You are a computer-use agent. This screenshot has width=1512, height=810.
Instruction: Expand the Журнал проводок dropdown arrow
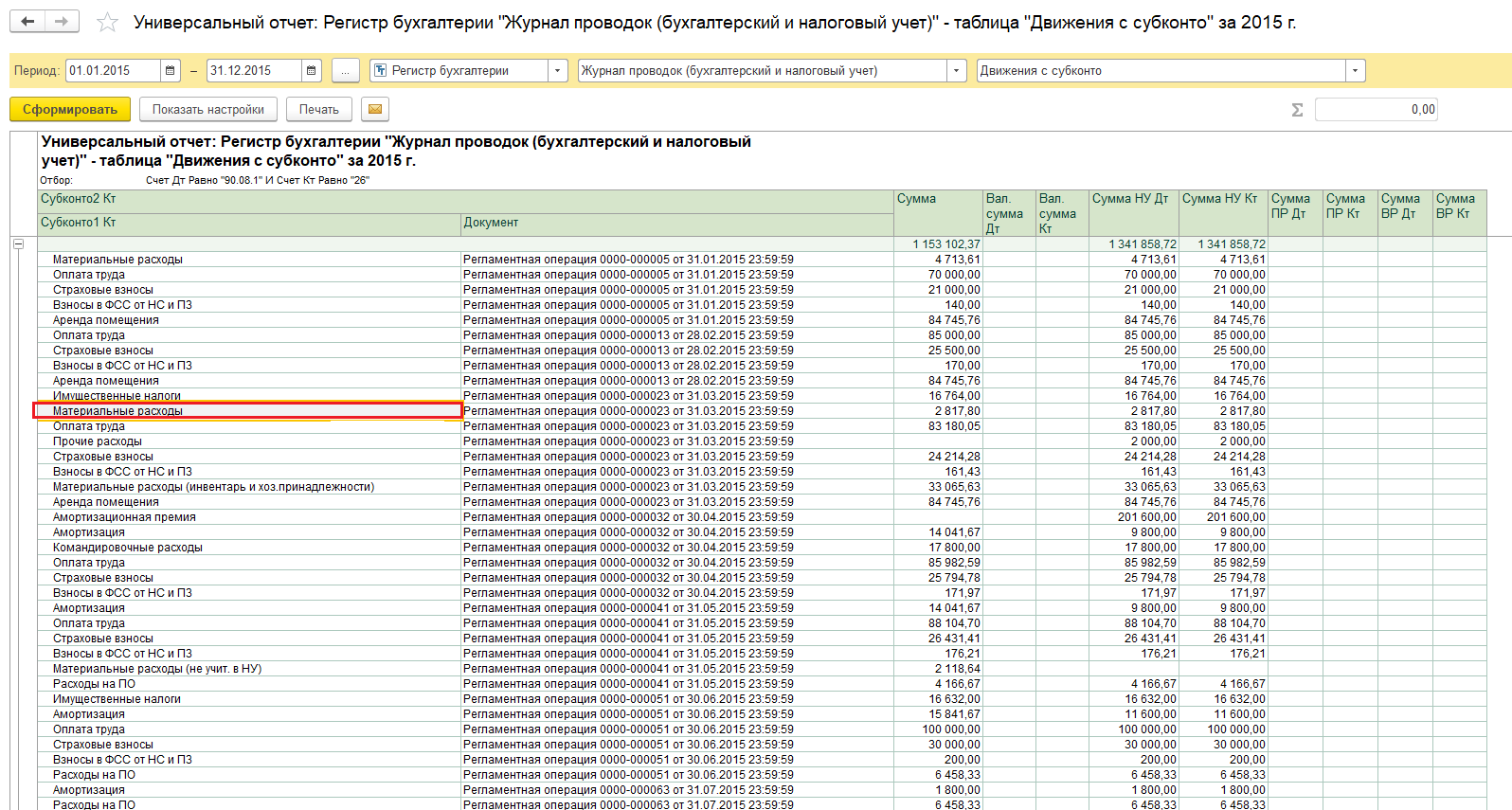(956, 71)
